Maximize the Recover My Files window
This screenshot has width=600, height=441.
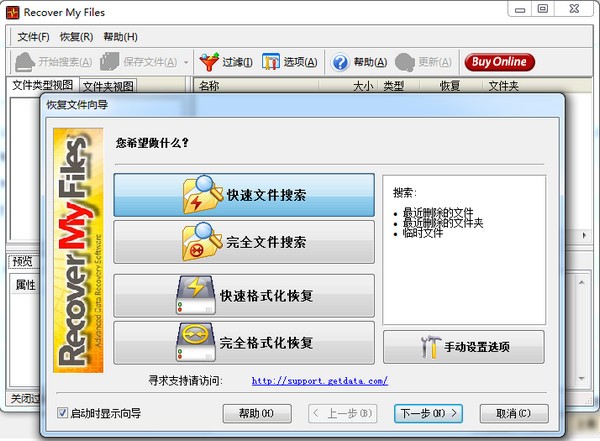point(543,9)
